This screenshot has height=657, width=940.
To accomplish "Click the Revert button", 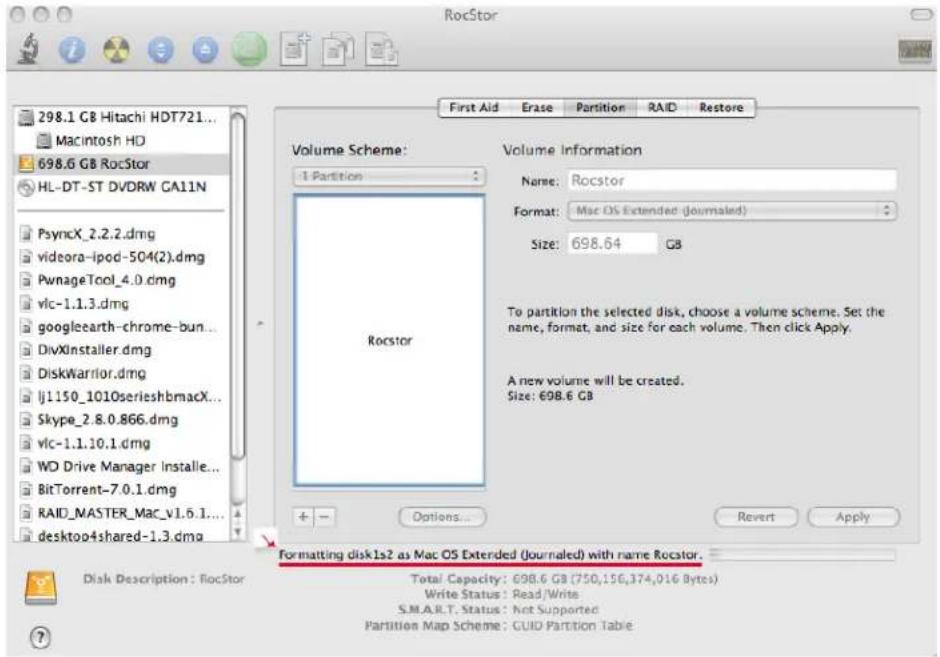I will coord(755,517).
